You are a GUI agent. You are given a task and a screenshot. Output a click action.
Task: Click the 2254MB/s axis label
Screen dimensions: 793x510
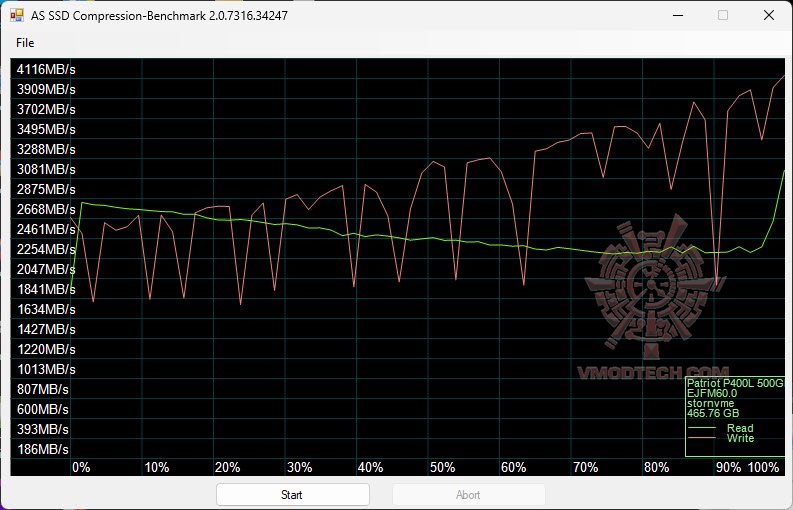click(46, 249)
